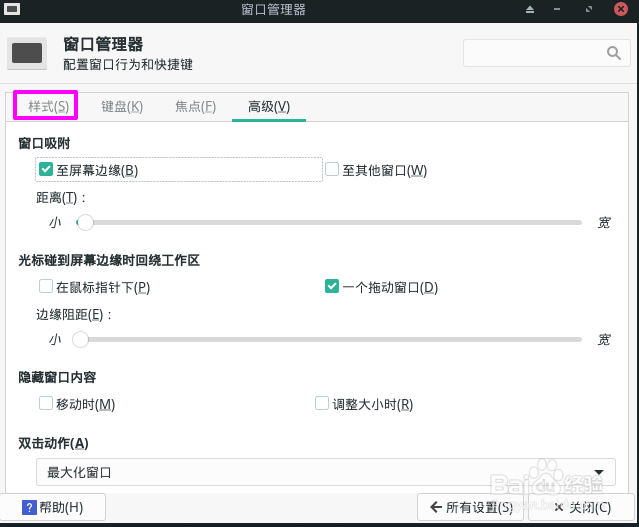Open the title bar window menu icon

pyautogui.click(x=11, y=9)
